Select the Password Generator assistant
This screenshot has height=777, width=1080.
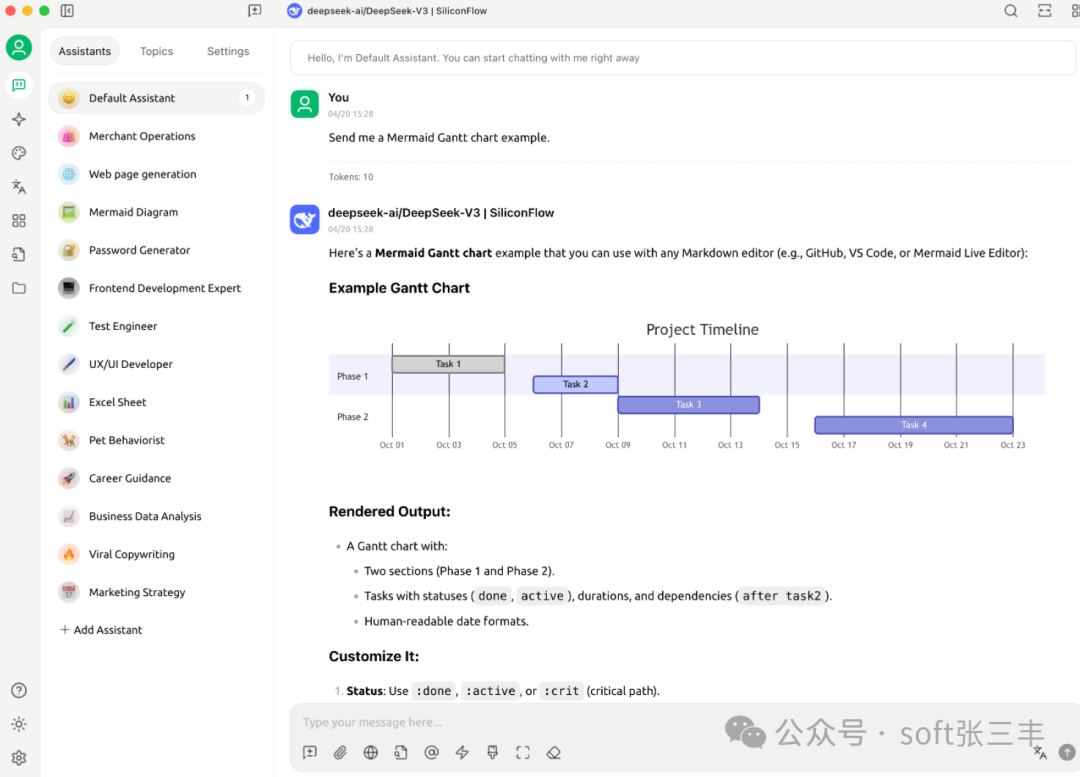pos(156,250)
